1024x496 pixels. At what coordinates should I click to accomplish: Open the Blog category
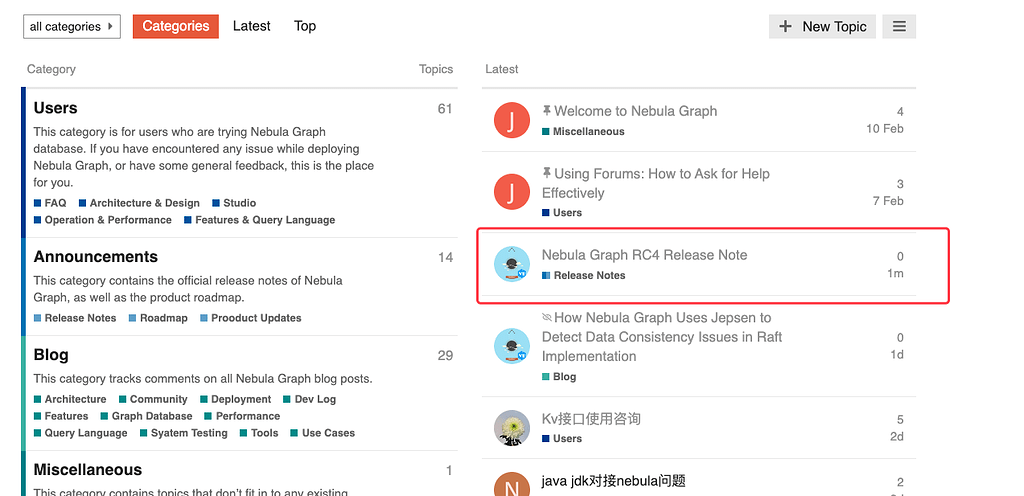coord(51,354)
